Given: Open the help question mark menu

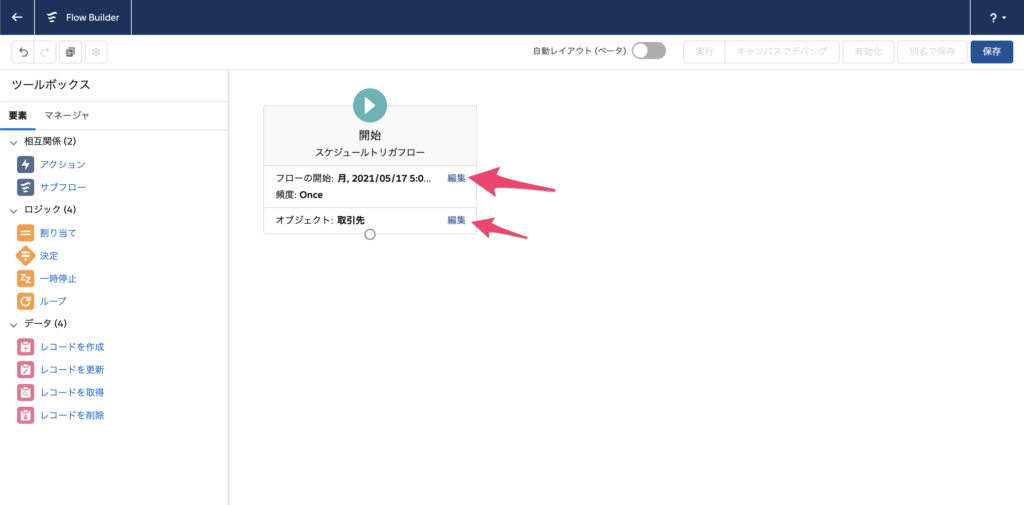Looking at the screenshot, I should [997, 18].
